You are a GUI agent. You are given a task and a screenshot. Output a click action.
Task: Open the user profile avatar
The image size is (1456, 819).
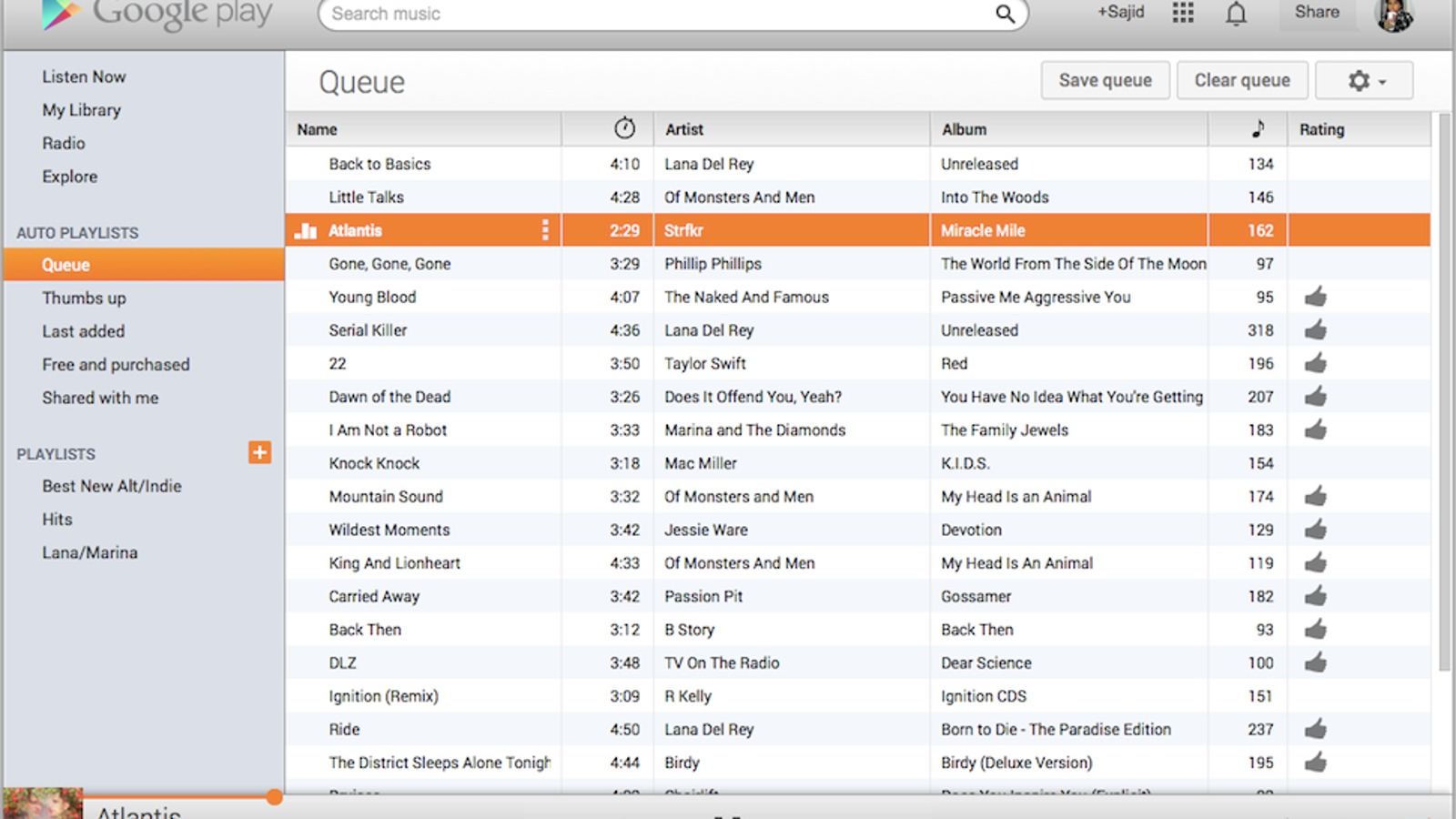point(1394,15)
